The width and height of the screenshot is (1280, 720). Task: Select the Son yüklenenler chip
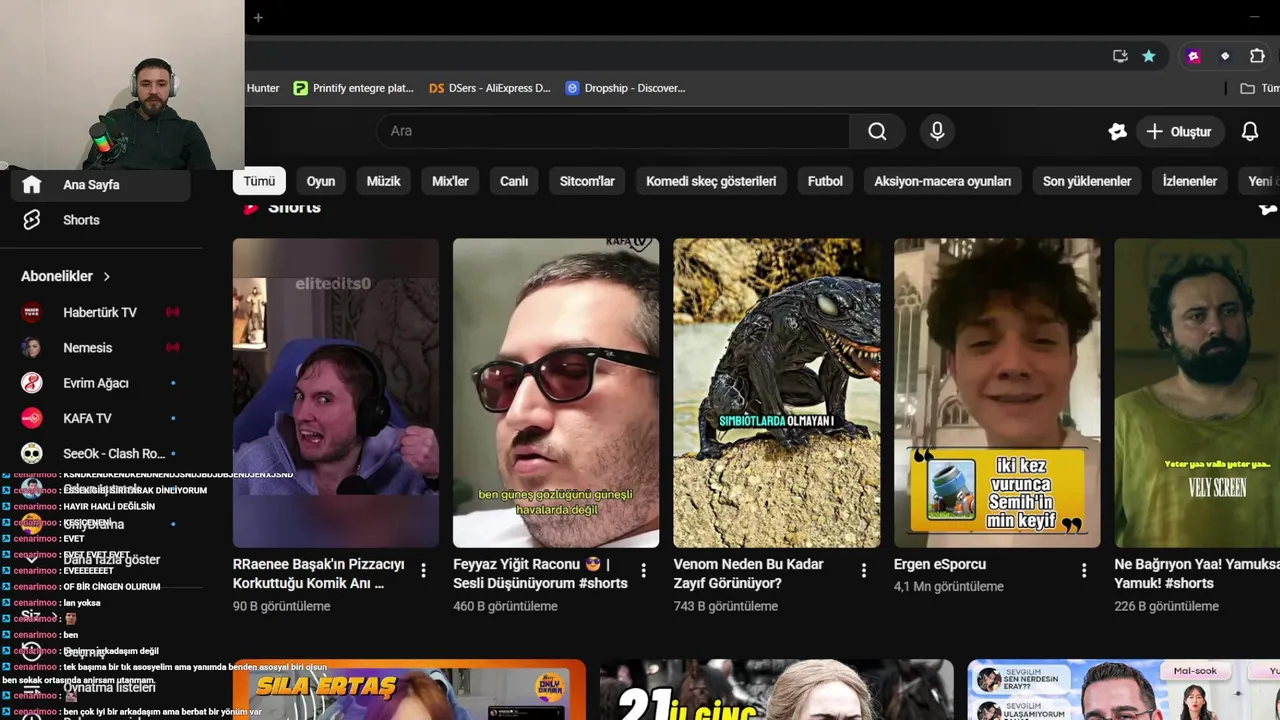(x=1087, y=181)
